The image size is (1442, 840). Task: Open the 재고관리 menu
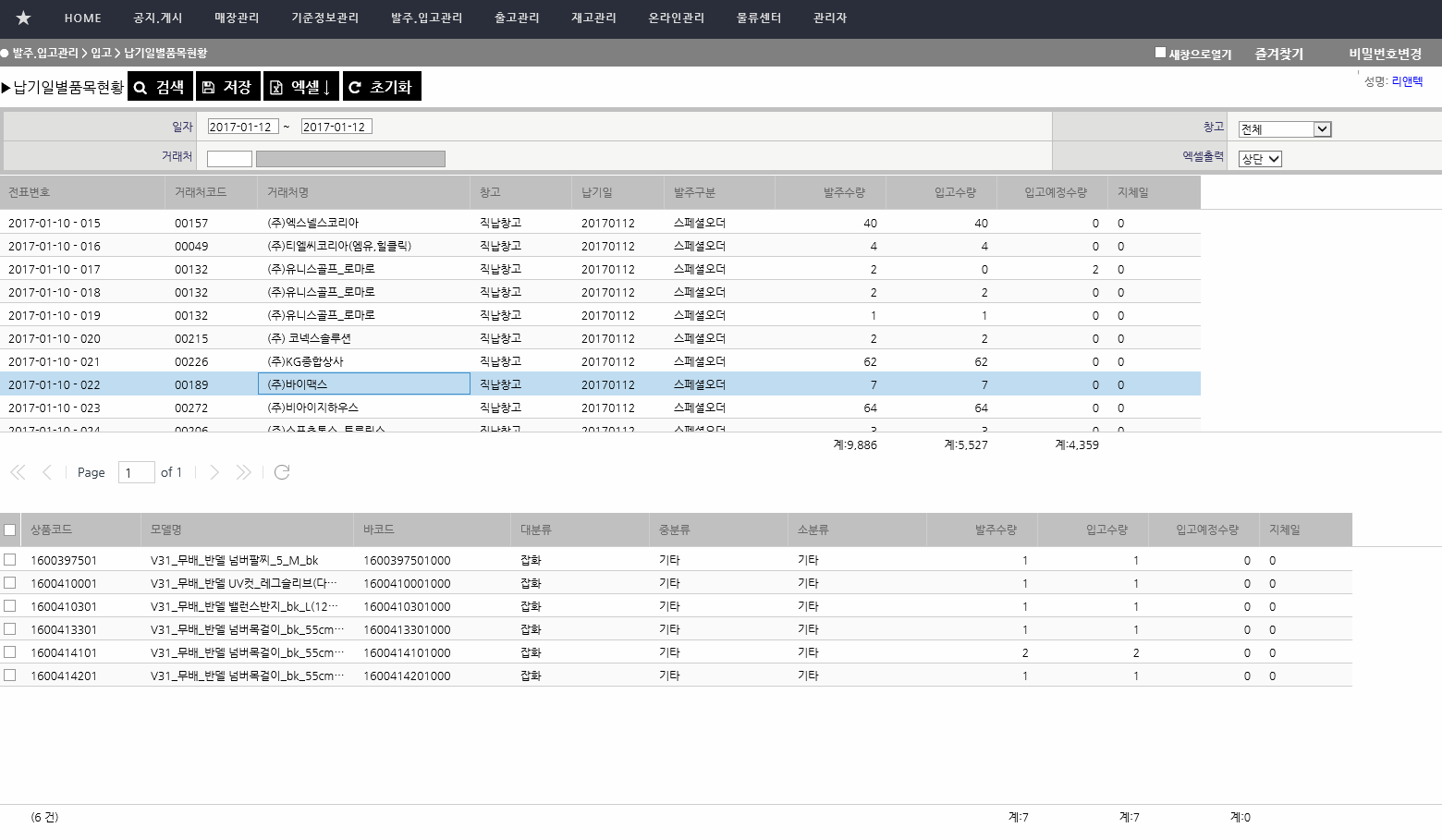tap(593, 18)
